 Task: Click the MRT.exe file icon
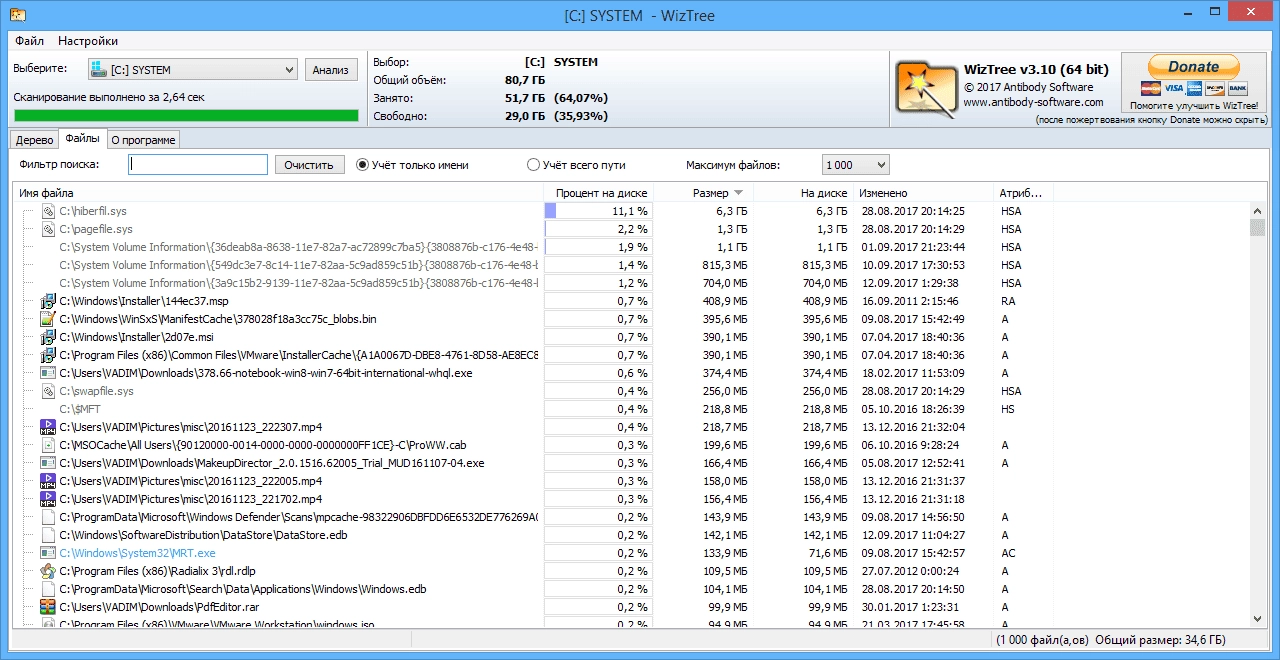tap(47, 553)
